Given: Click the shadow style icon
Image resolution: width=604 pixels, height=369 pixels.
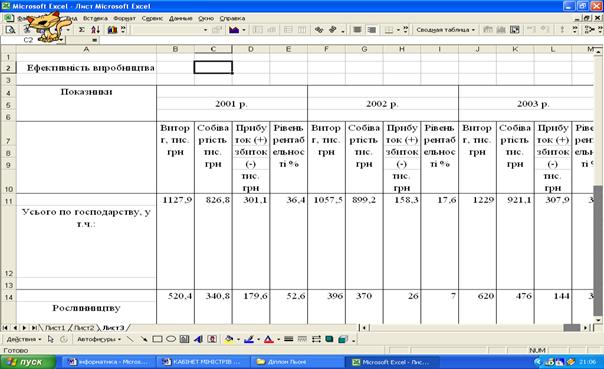Looking at the screenshot, I should [329, 339].
